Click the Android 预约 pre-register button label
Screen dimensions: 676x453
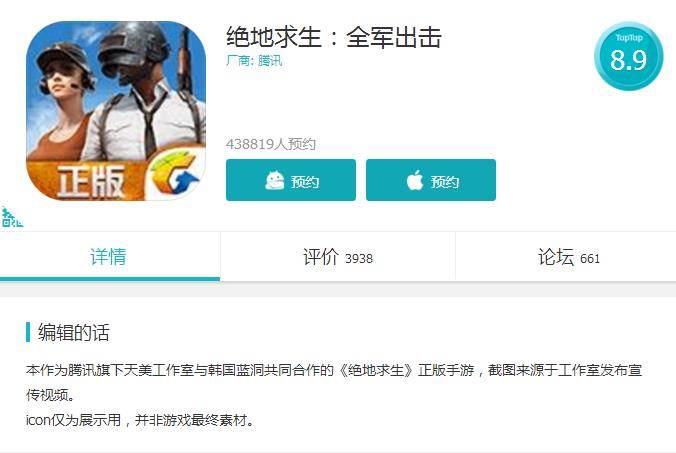pyautogui.click(x=305, y=182)
